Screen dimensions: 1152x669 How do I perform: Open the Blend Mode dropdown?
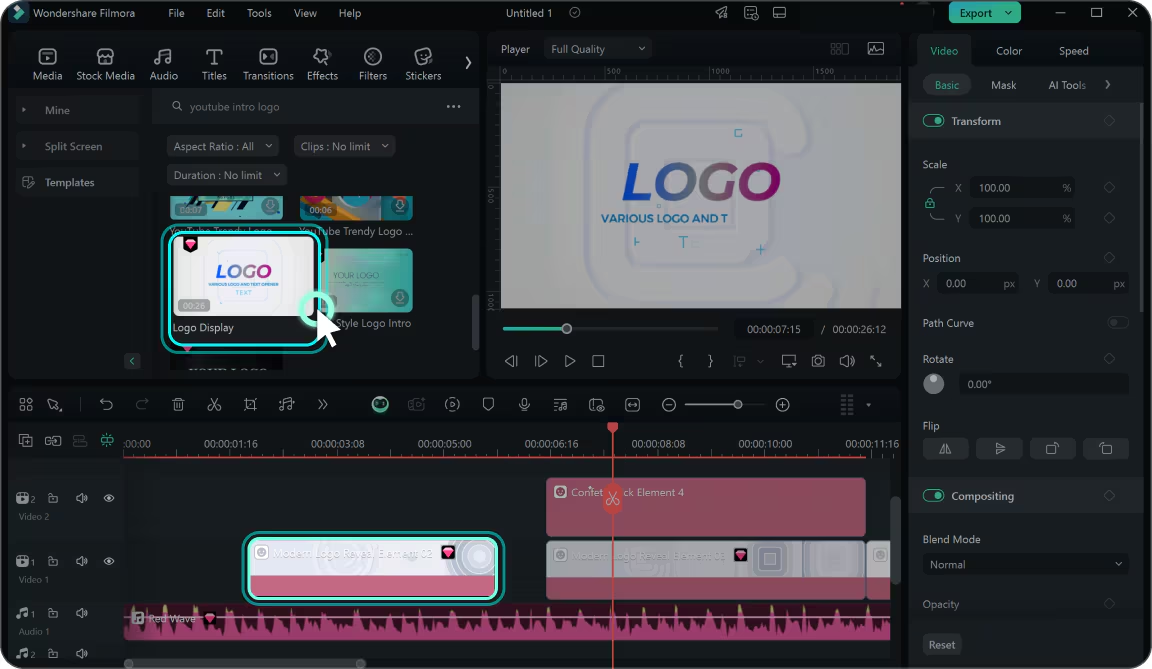(x=1025, y=565)
